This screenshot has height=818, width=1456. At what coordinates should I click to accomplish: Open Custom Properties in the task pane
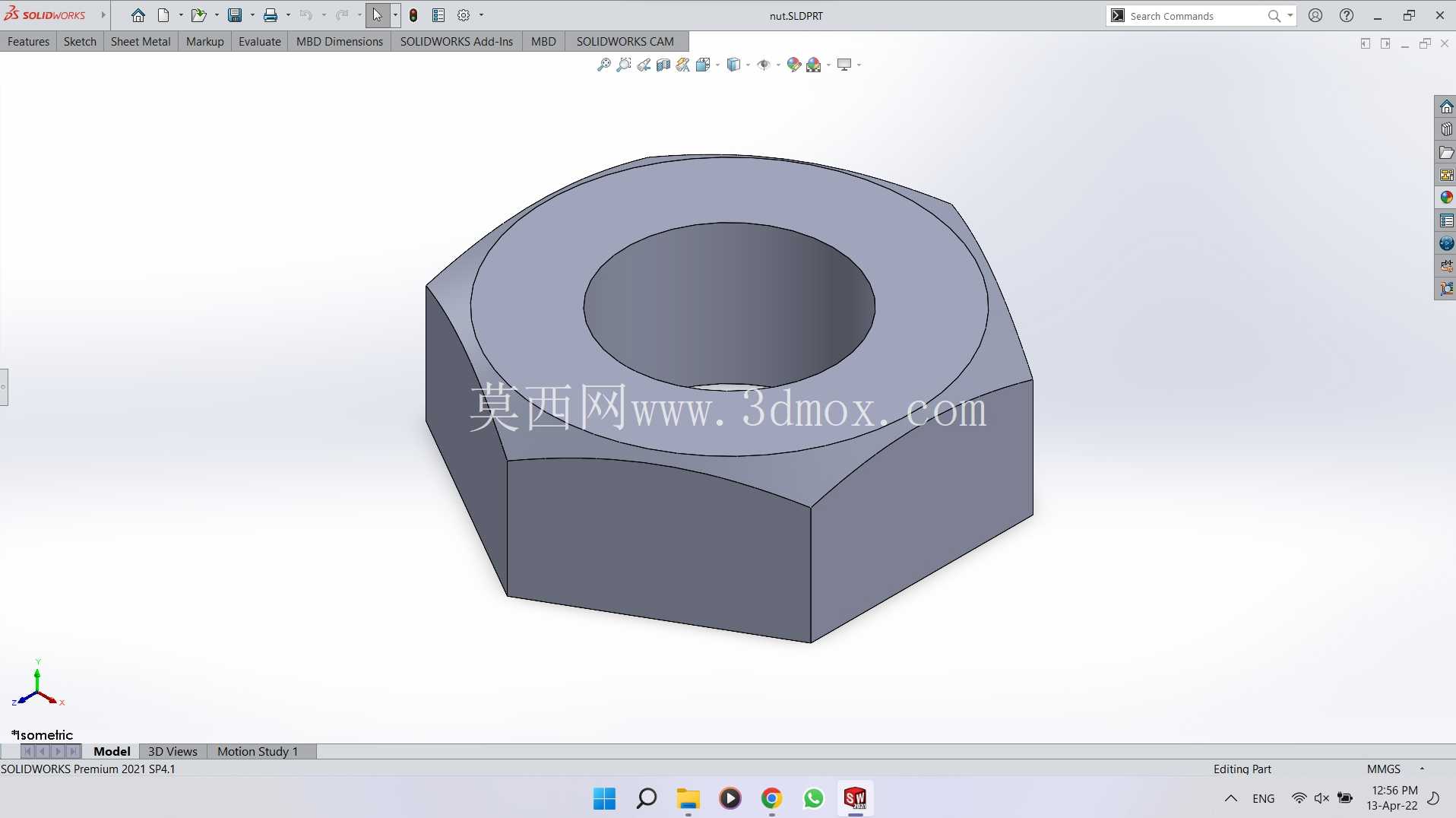[1446, 220]
